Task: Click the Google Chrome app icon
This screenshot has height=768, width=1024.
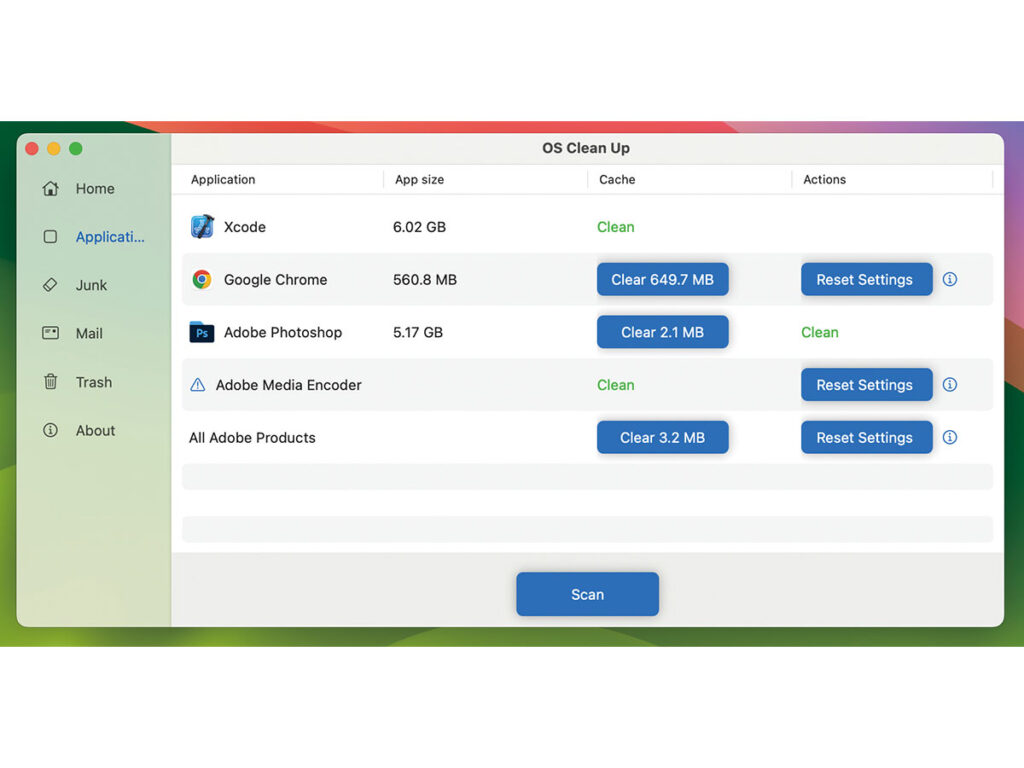Action: (202, 280)
